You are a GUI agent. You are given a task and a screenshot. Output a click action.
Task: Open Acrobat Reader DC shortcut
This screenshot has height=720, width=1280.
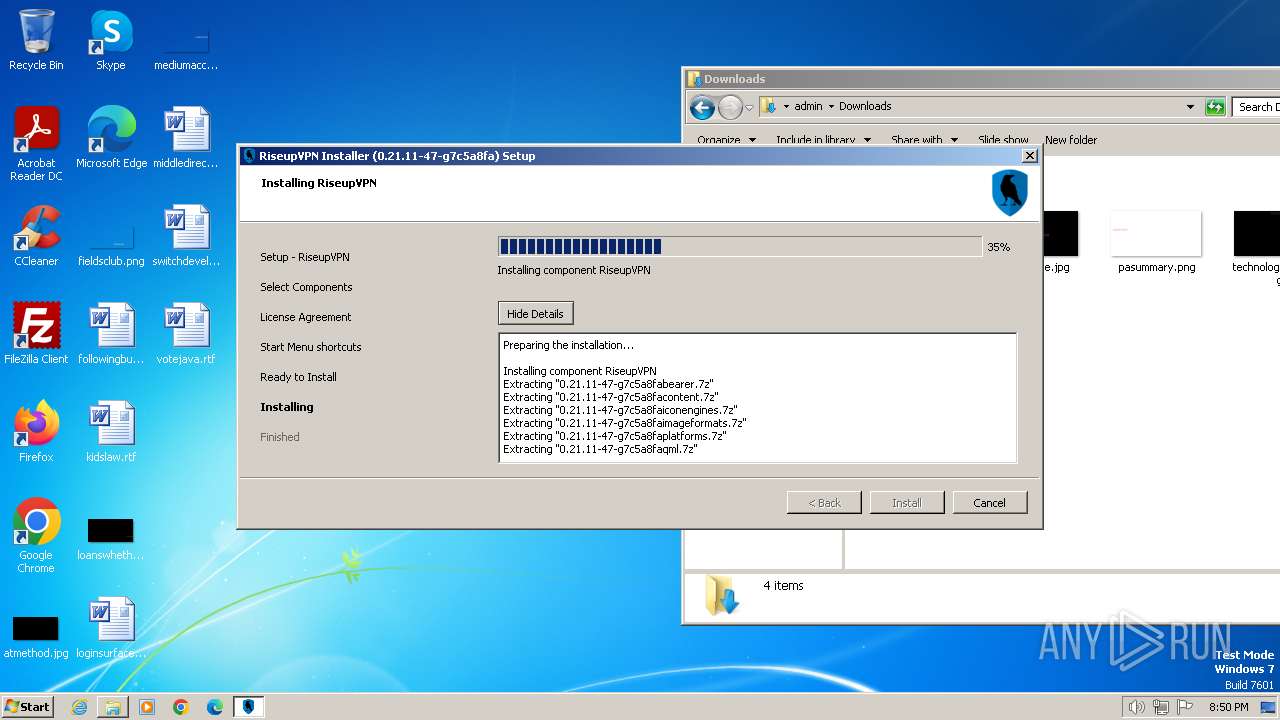coord(36,143)
